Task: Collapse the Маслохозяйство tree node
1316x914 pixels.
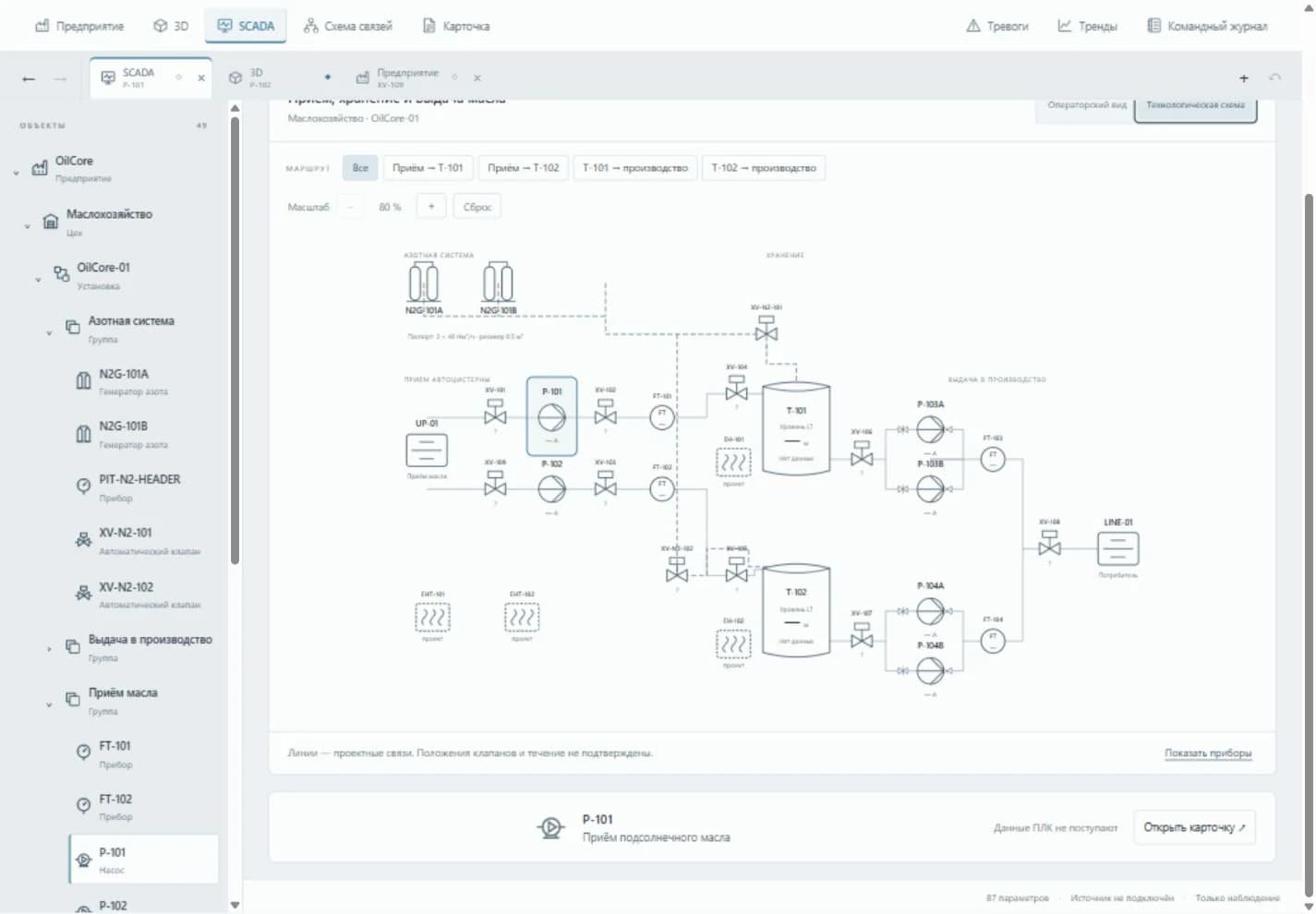Action: pos(27,226)
